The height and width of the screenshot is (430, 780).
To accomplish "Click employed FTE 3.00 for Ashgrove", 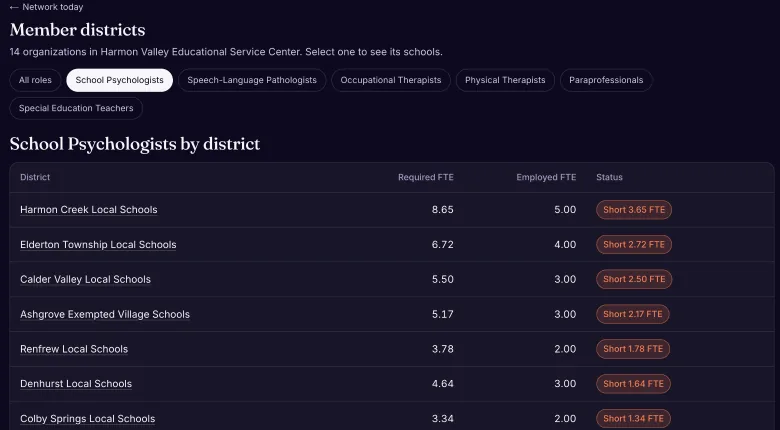I will click(x=565, y=314).
